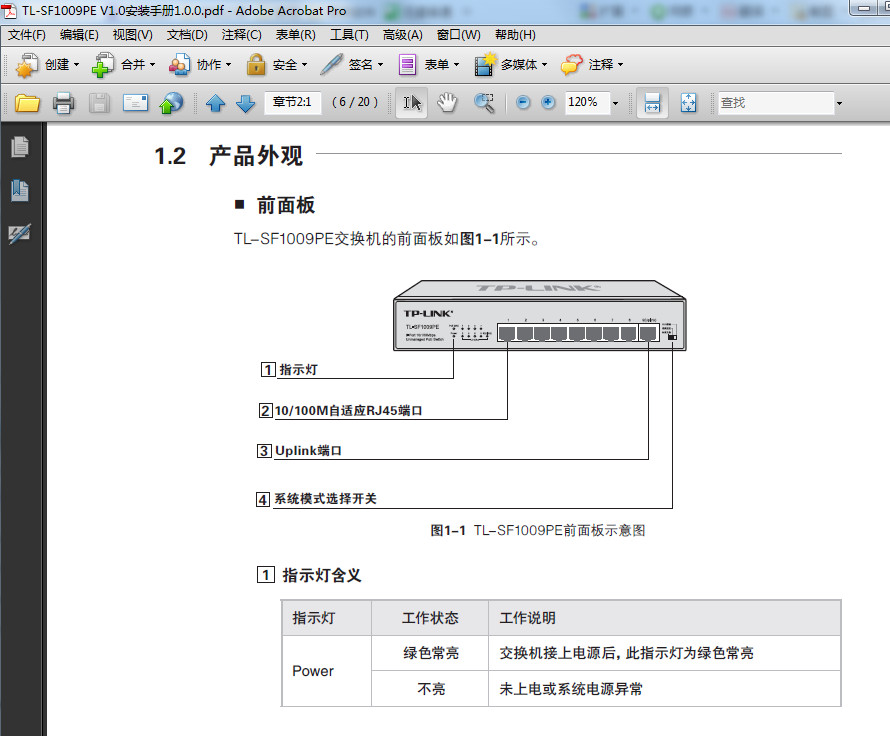Click the email envelope icon
890x736 pixels.
[x=136, y=103]
